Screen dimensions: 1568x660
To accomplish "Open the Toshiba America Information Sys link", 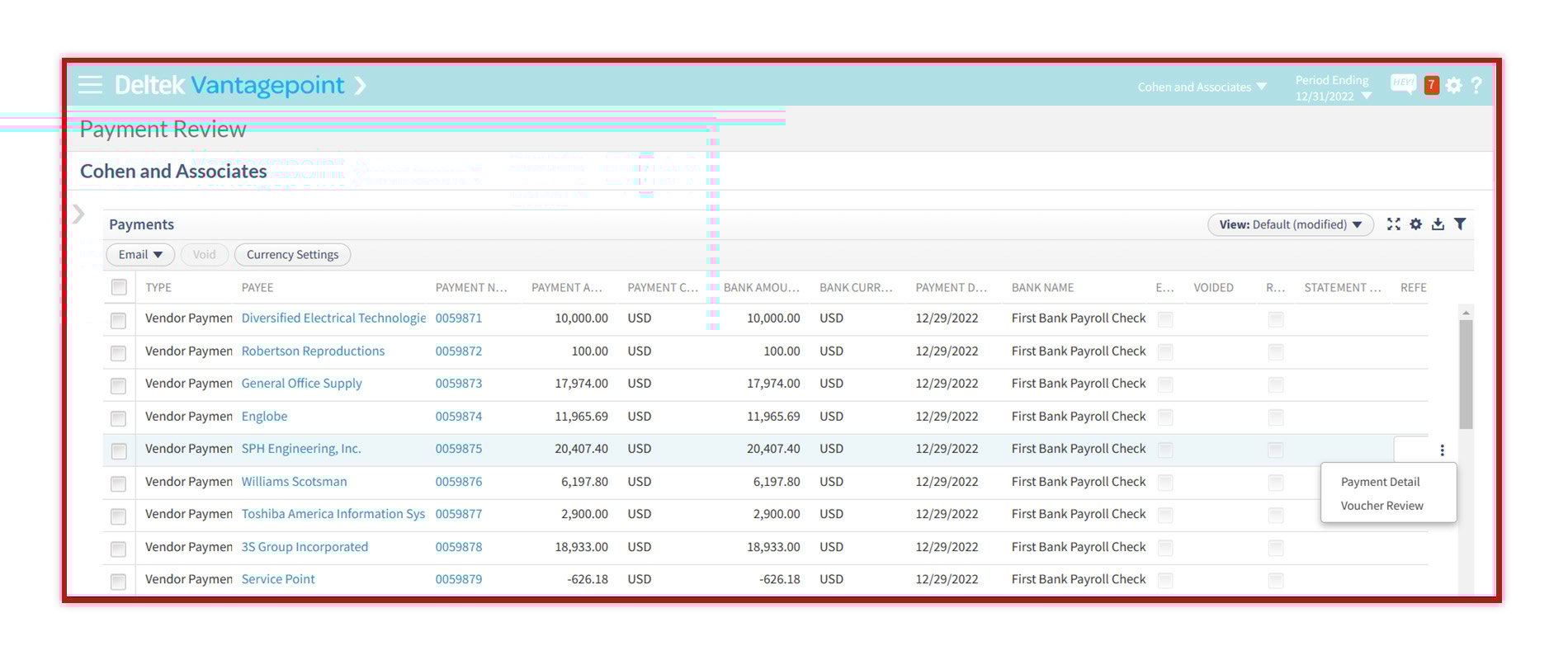I will click(333, 514).
